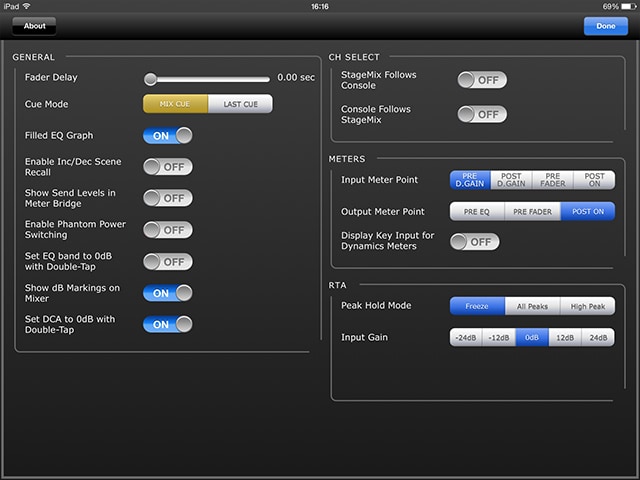Toggle Set EQ band to 0dB with Double-Tap

(167, 262)
